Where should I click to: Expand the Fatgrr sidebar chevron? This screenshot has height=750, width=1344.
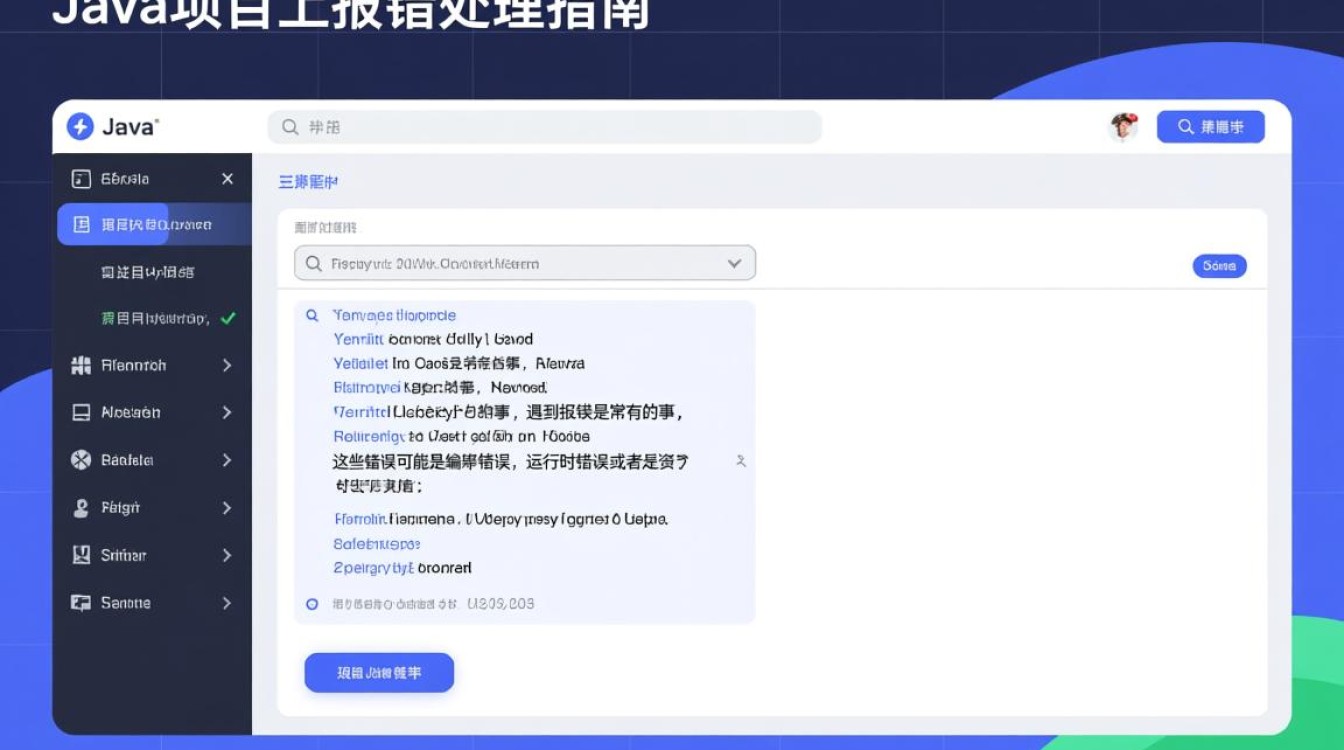[x=227, y=508]
